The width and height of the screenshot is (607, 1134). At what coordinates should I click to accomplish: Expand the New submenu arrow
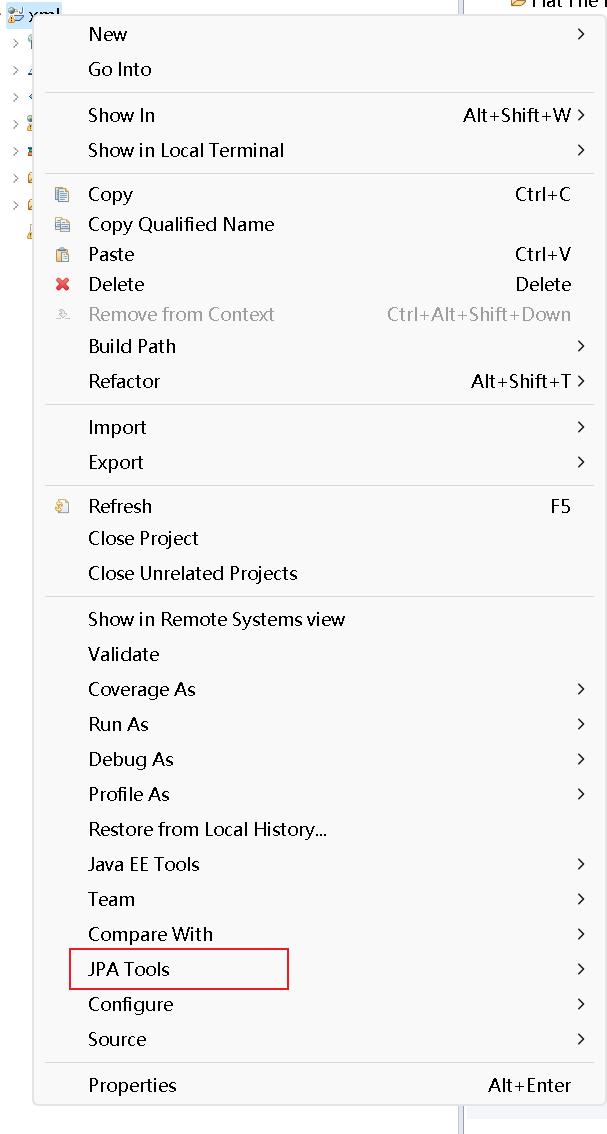[580, 35]
